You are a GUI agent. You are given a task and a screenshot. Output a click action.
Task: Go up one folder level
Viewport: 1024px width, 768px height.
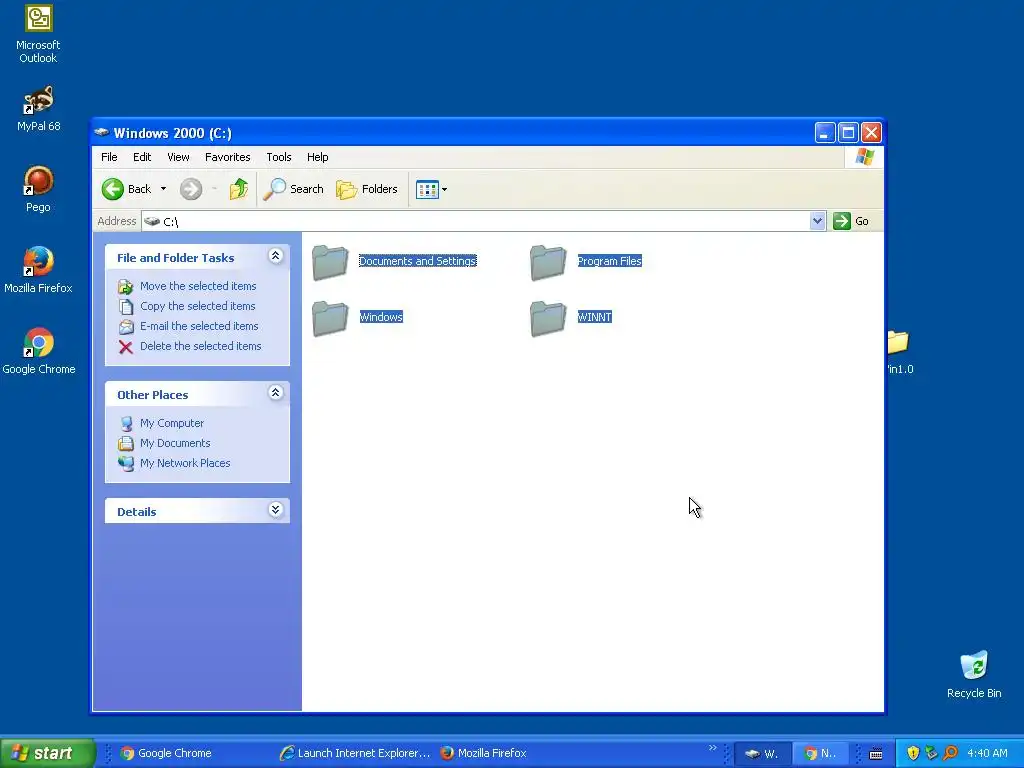(238, 189)
